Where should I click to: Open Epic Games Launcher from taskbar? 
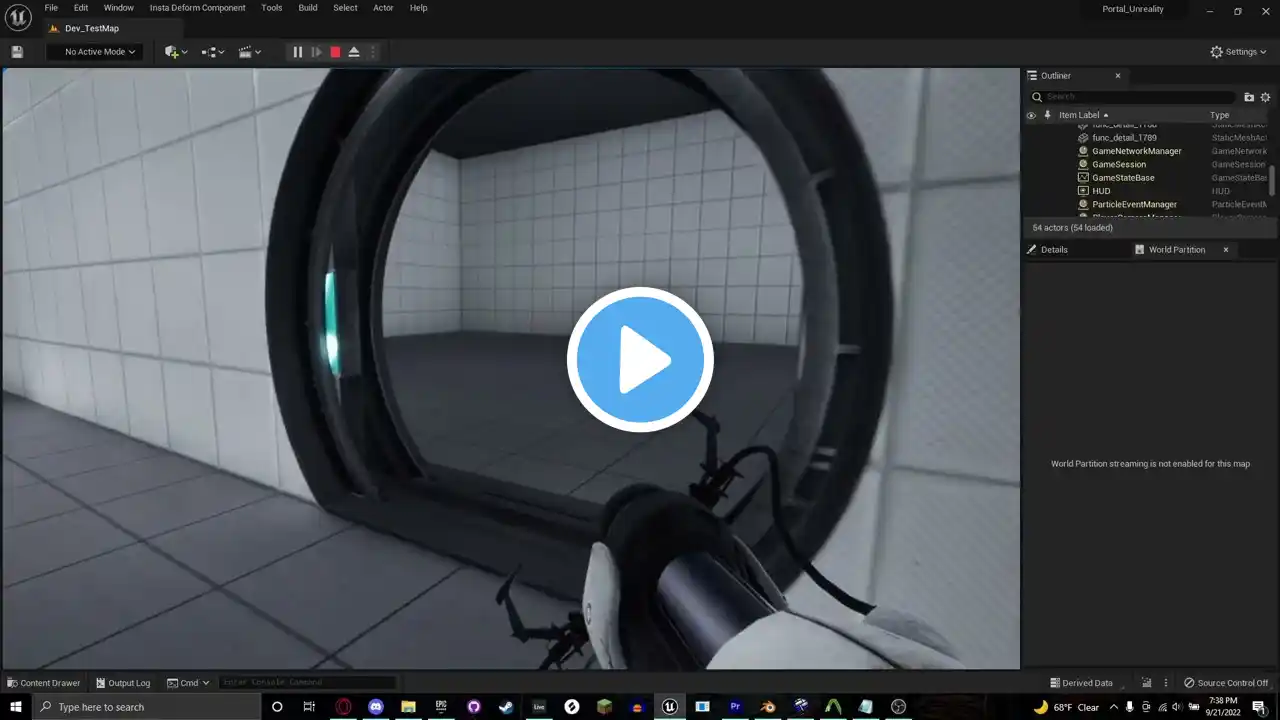tap(441, 707)
